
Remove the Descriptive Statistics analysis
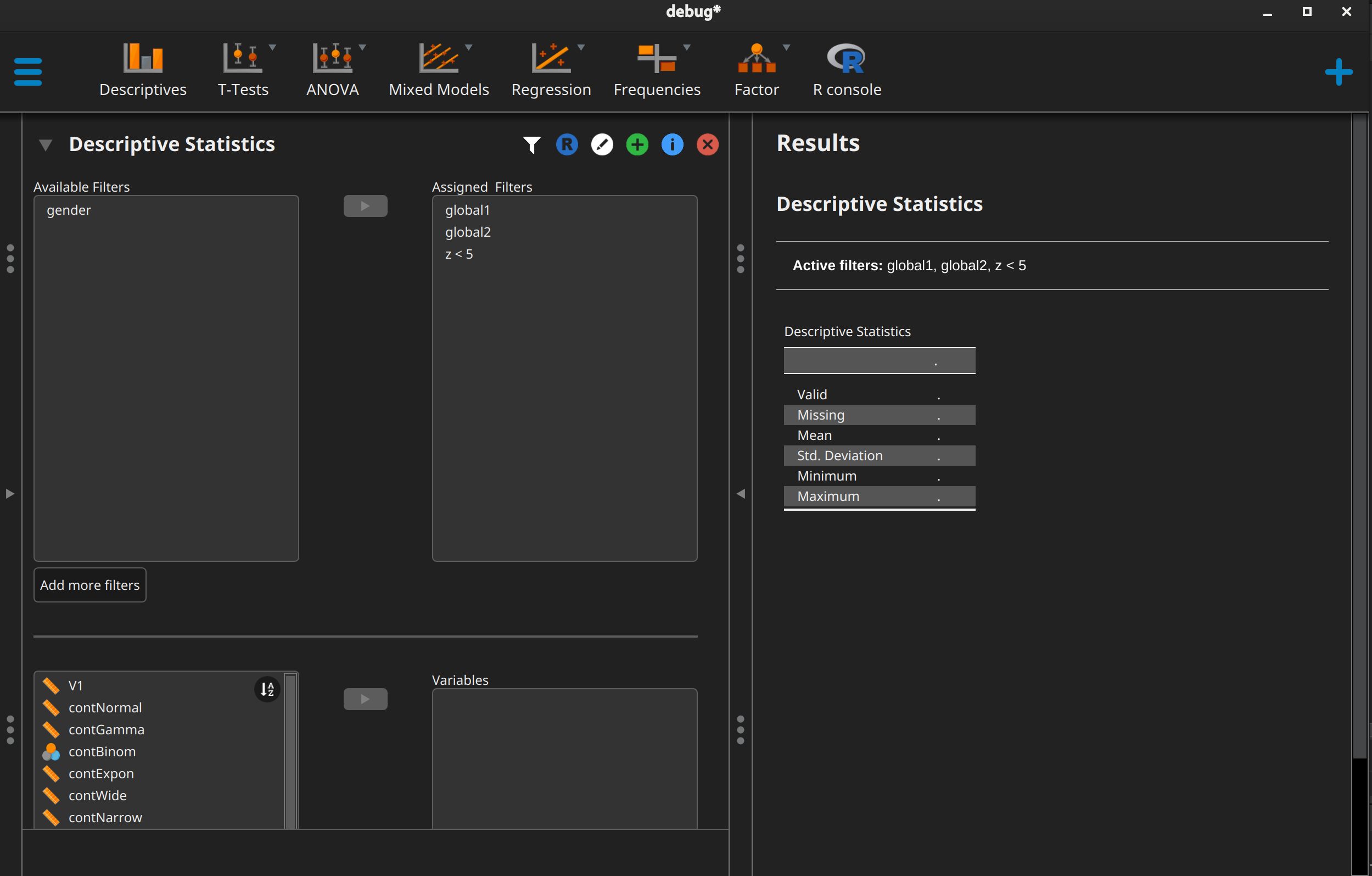coord(708,144)
